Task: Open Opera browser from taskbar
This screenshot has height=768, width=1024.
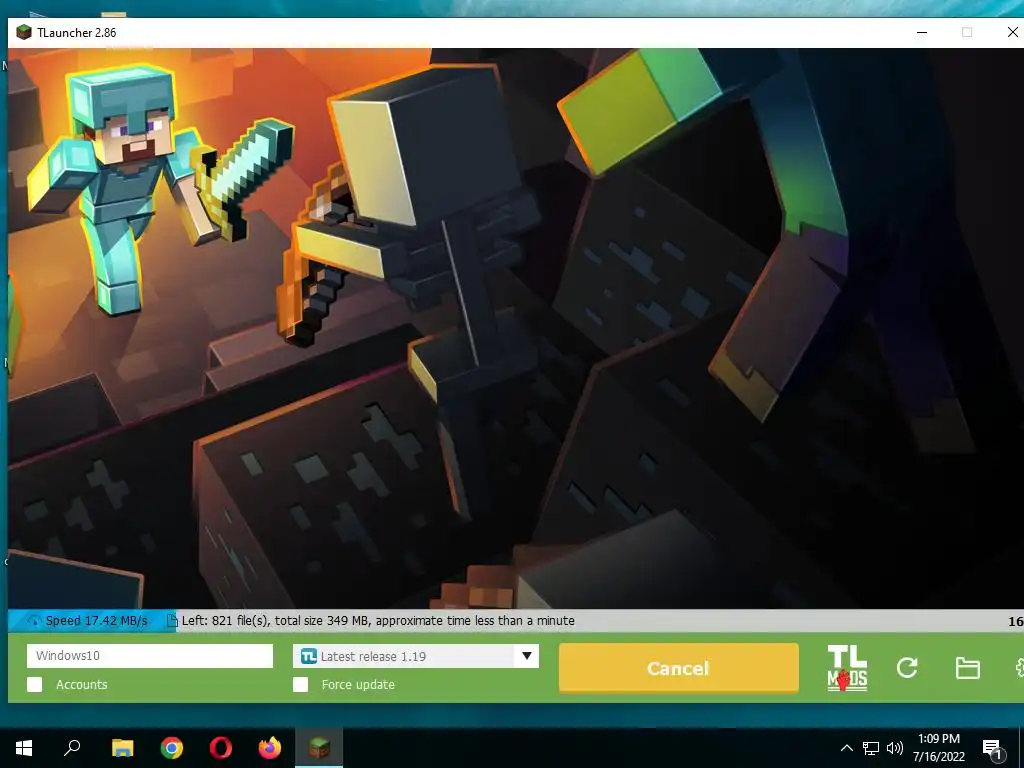Action: 221,747
